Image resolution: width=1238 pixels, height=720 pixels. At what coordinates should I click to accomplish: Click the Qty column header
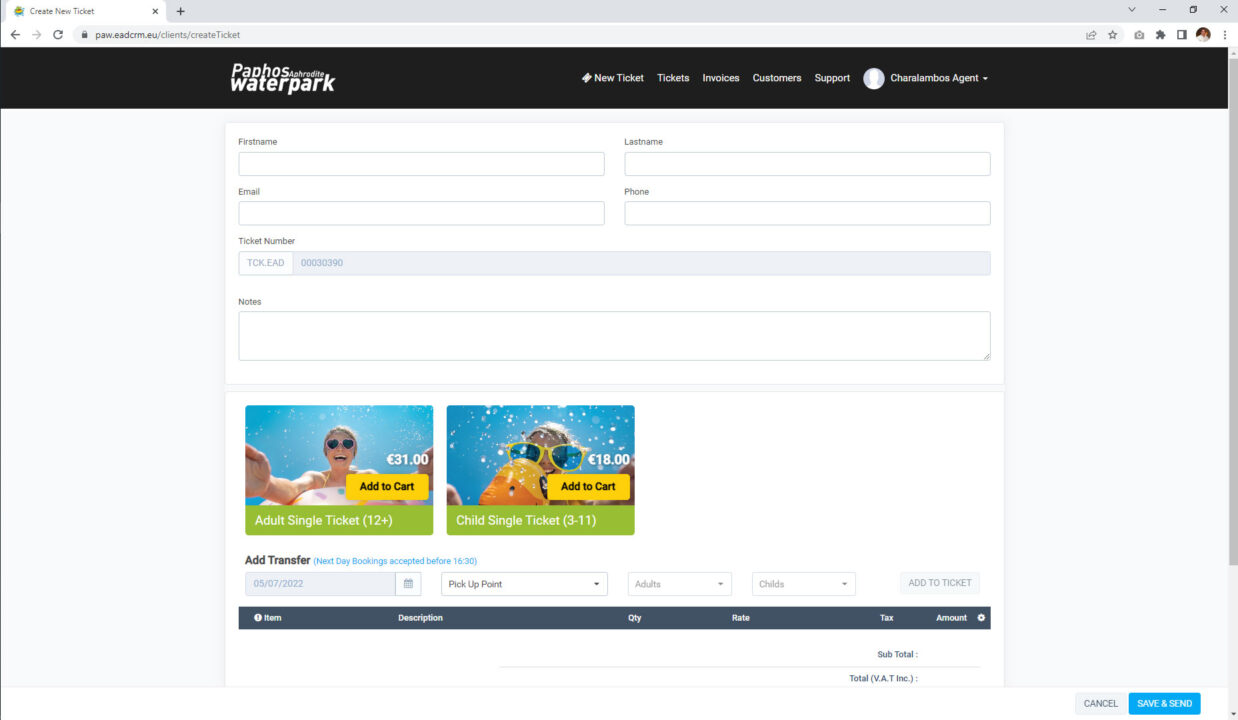pos(635,618)
